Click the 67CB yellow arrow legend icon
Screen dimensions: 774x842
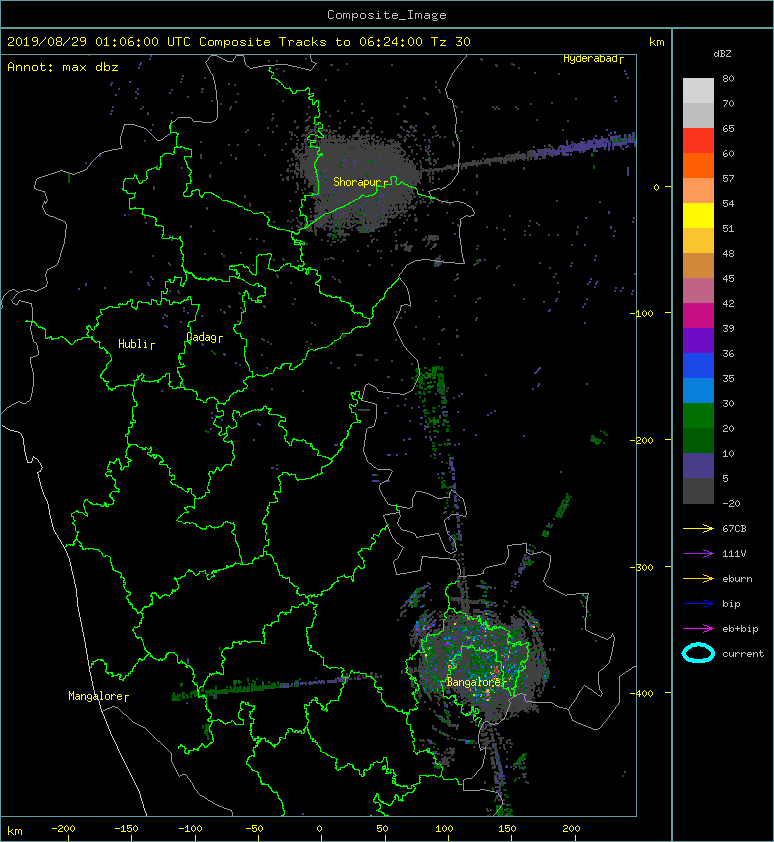[698, 529]
